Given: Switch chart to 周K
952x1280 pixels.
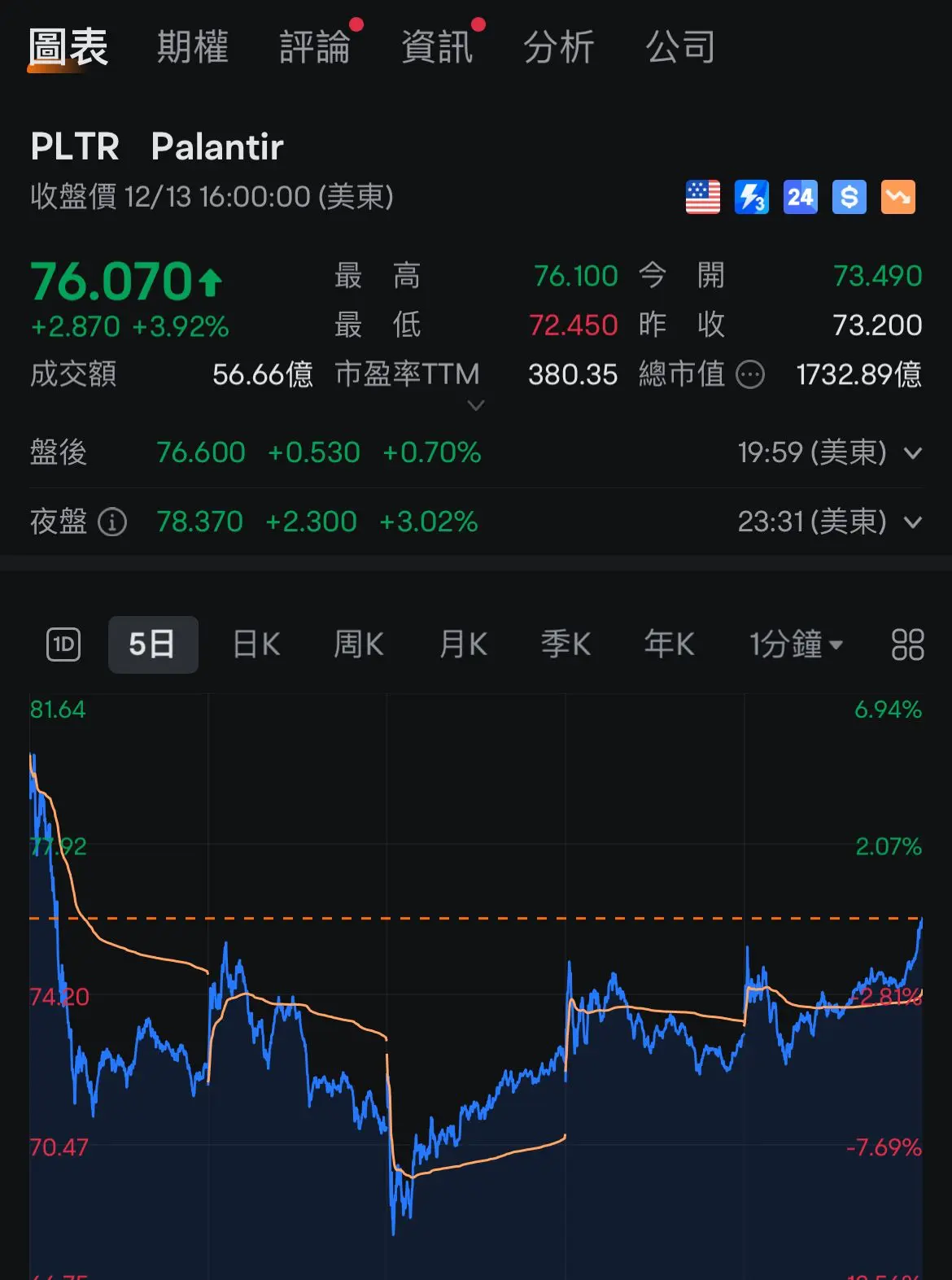Looking at the screenshot, I should (359, 644).
